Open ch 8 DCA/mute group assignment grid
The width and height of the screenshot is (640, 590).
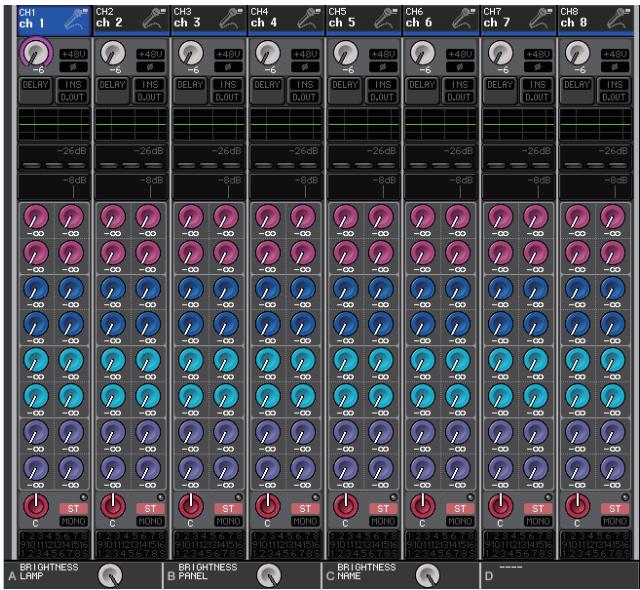(596, 544)
